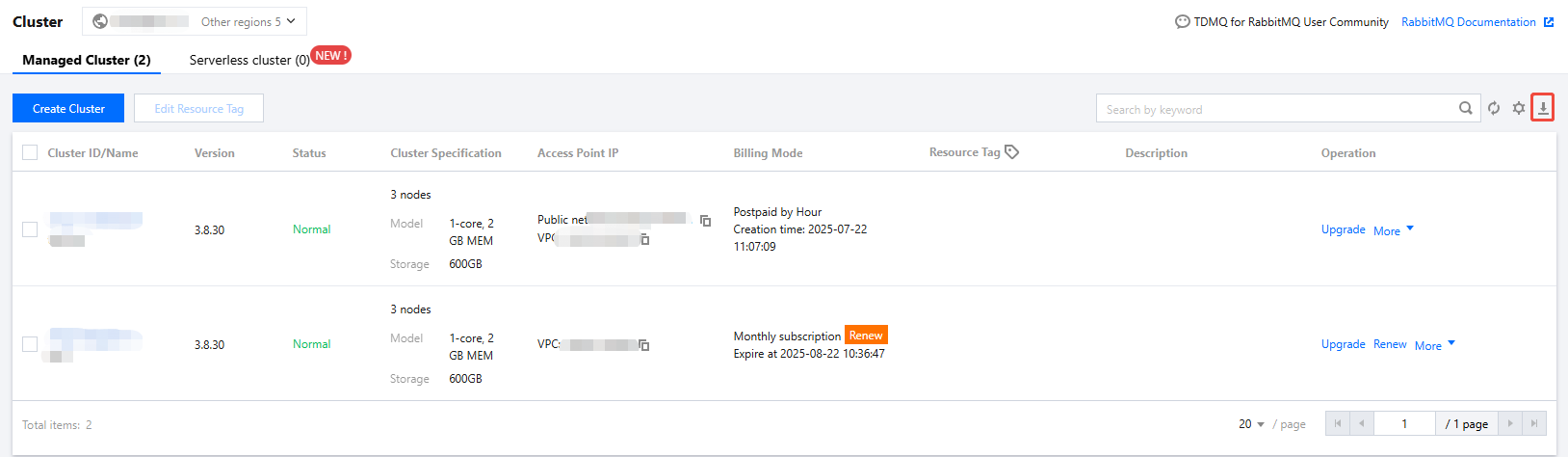
Task: Copy second cluster's VPC access address
Action: coord(643,345)
